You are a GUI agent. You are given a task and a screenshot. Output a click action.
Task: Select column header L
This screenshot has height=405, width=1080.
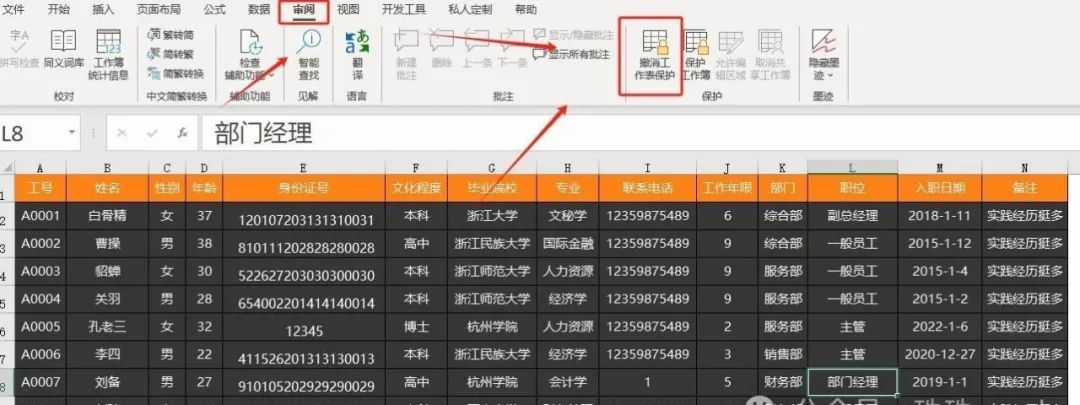pos(852,167)
